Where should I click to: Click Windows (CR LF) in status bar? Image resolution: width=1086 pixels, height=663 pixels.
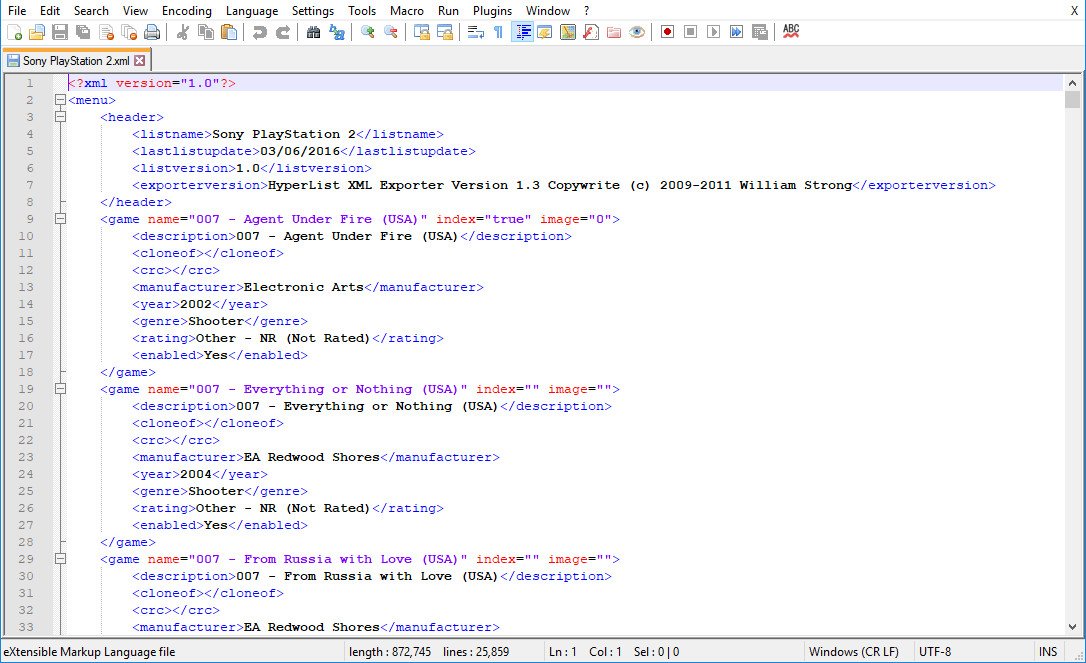click(853, 652)
